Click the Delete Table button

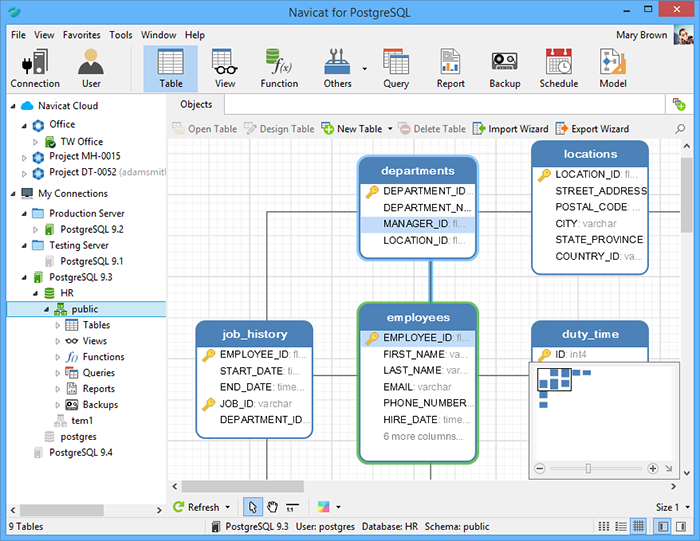432,129
